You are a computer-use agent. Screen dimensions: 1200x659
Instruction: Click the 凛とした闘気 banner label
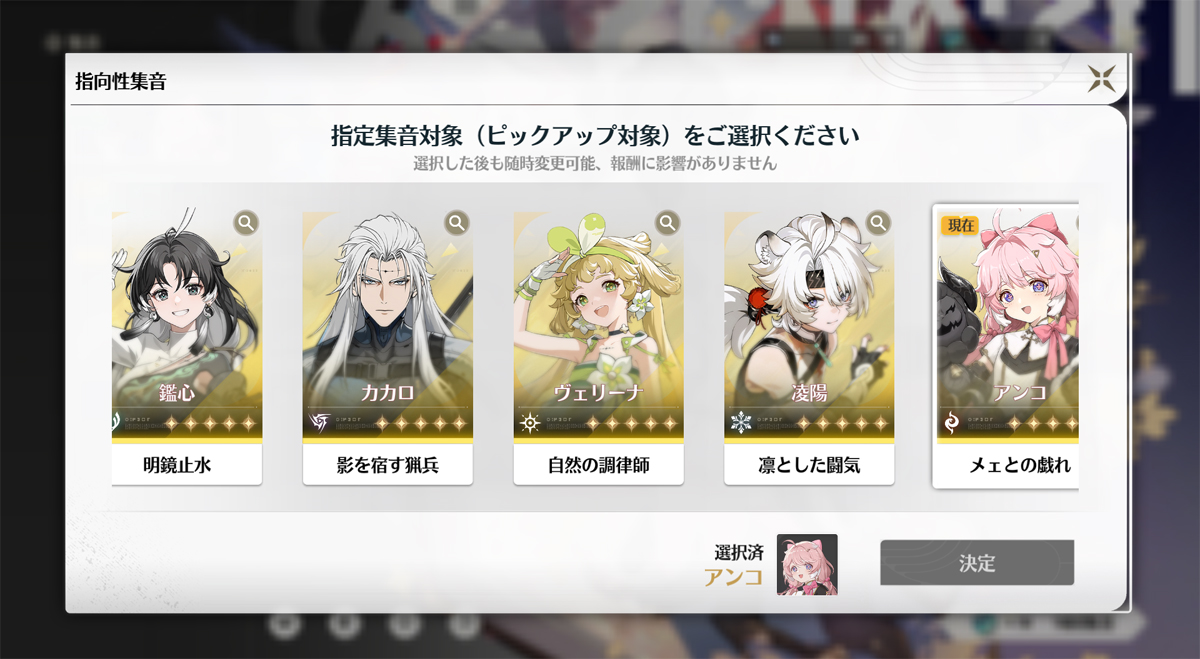click(x=810, y=465)
